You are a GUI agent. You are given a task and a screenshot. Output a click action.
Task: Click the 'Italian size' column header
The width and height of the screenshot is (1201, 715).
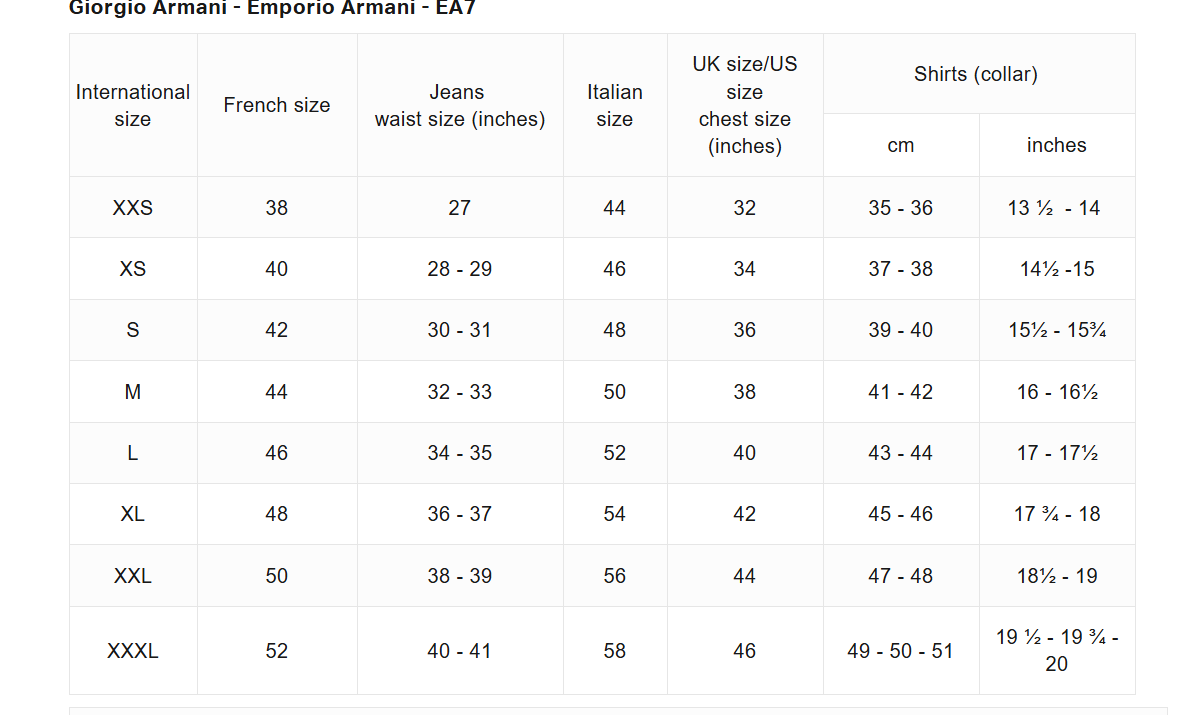coord(615,105)
